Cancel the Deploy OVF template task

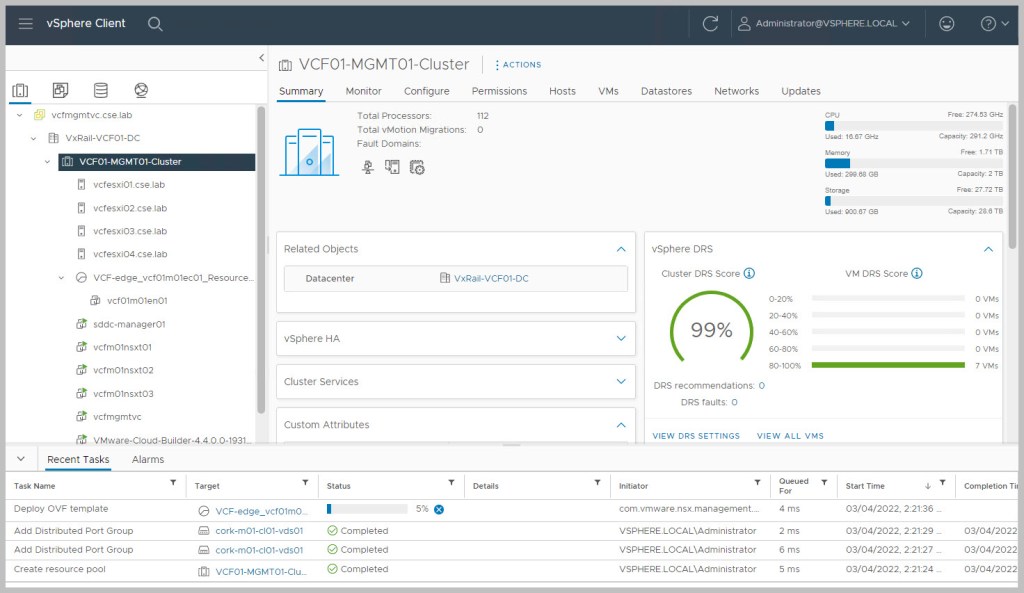click(x=438, y=509)
